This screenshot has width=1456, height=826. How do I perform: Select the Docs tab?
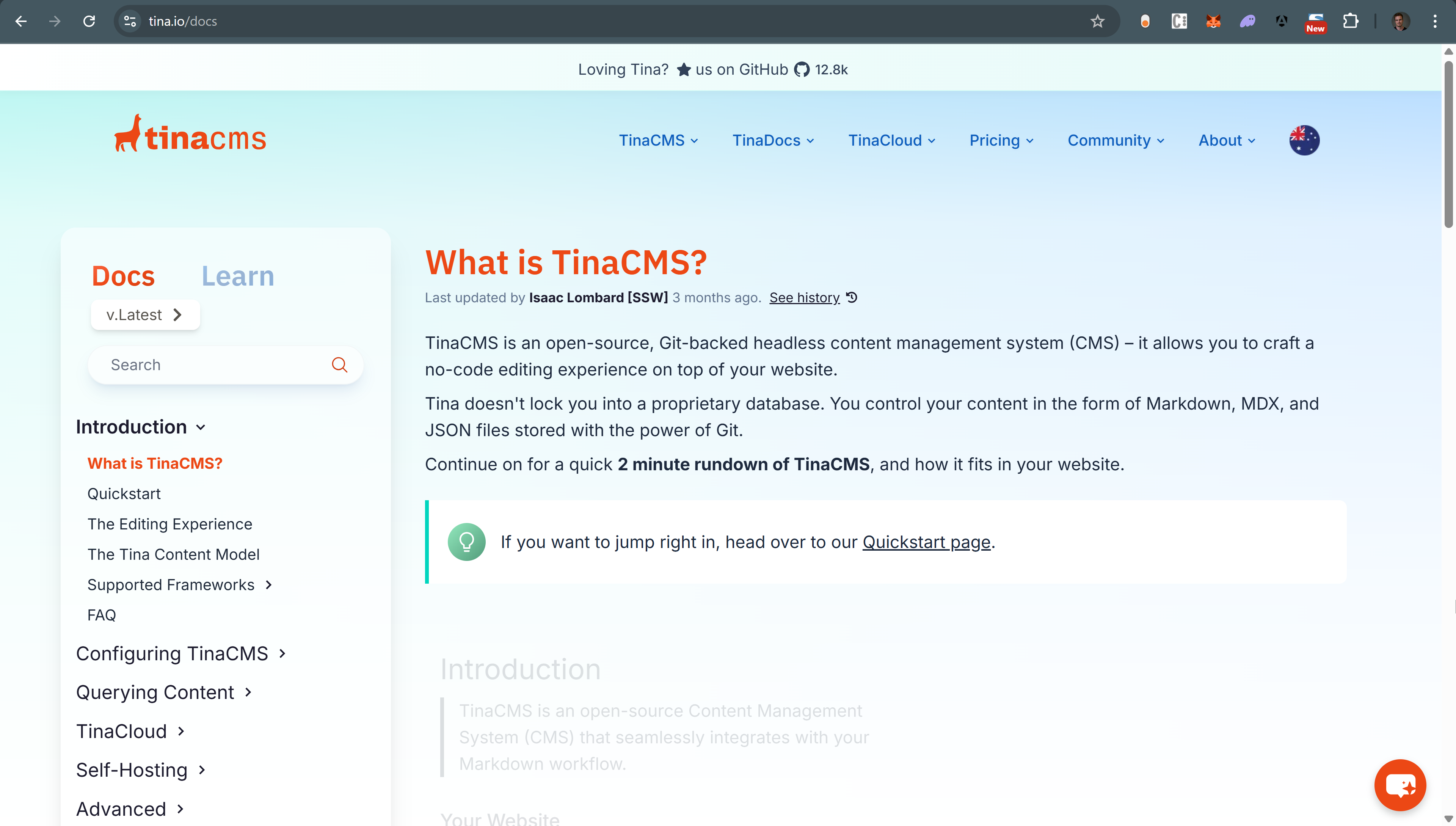point(123,276)
